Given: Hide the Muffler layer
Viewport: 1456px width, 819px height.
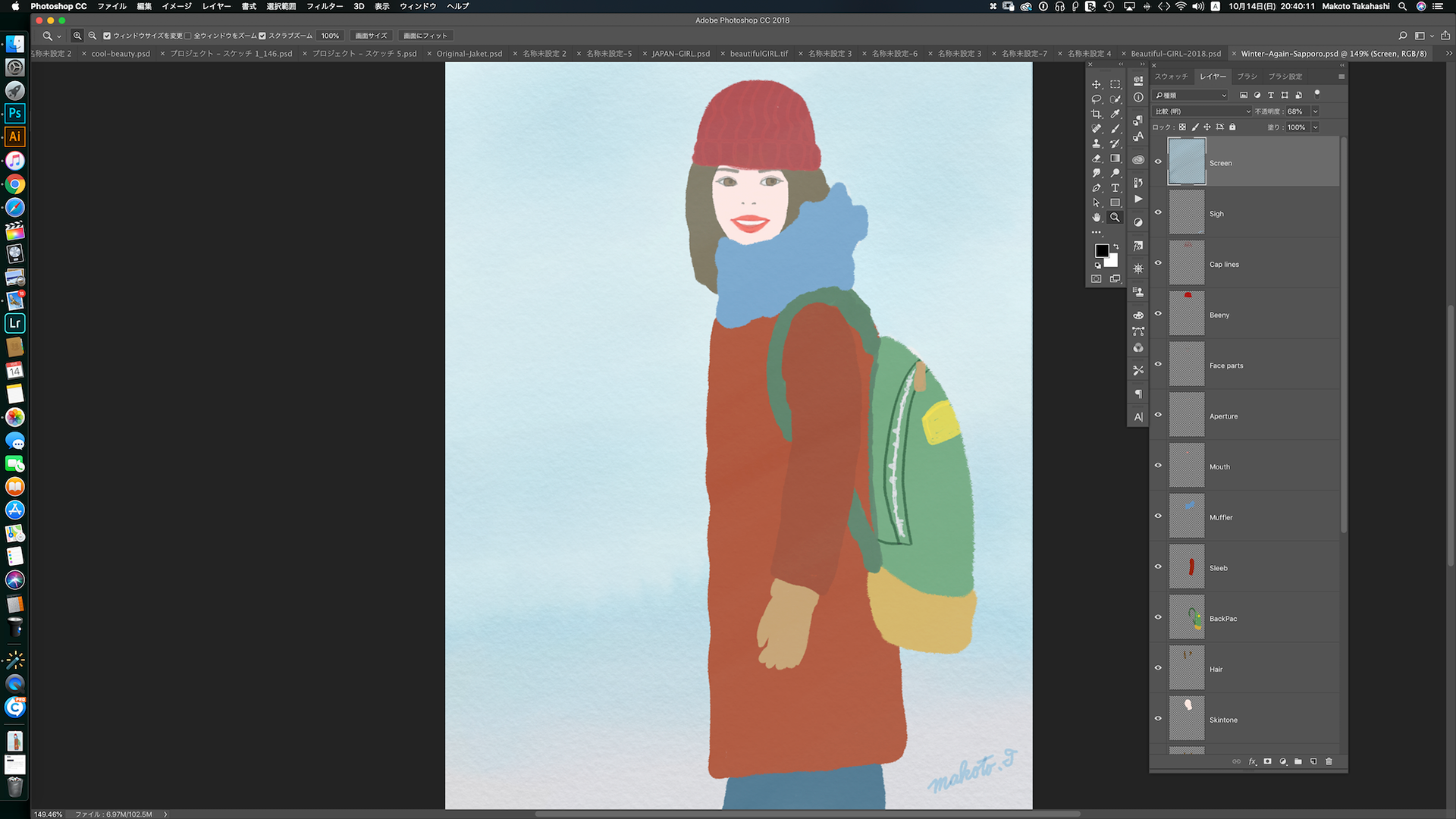Looking at the screenshot, I should pos(1158,516).
